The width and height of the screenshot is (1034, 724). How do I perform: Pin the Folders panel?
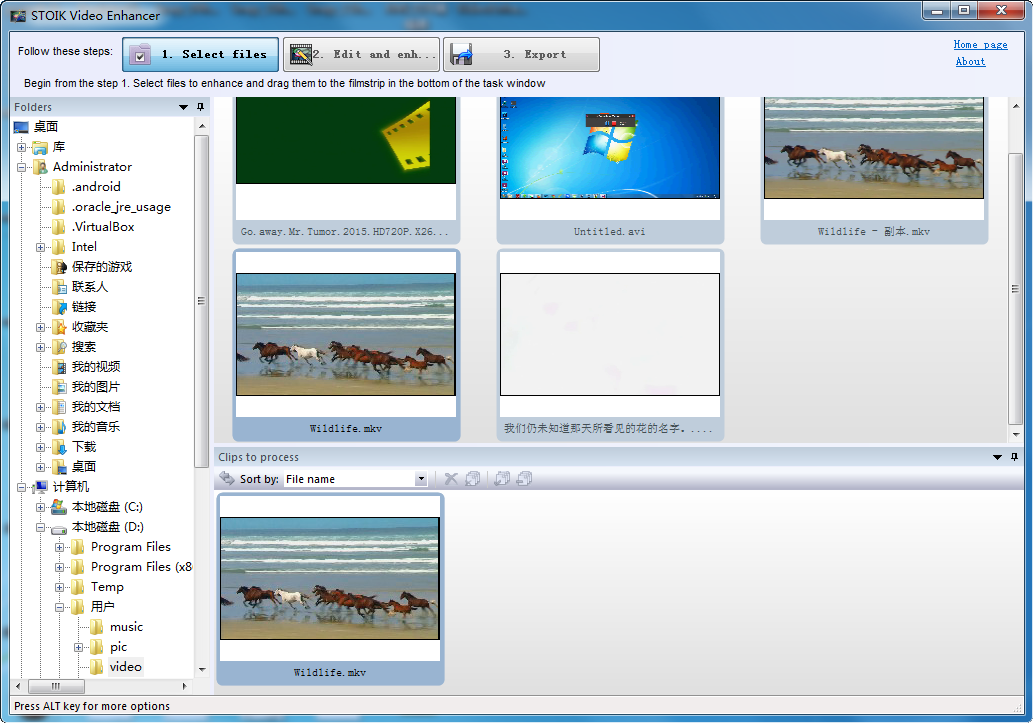coord(200,107)
